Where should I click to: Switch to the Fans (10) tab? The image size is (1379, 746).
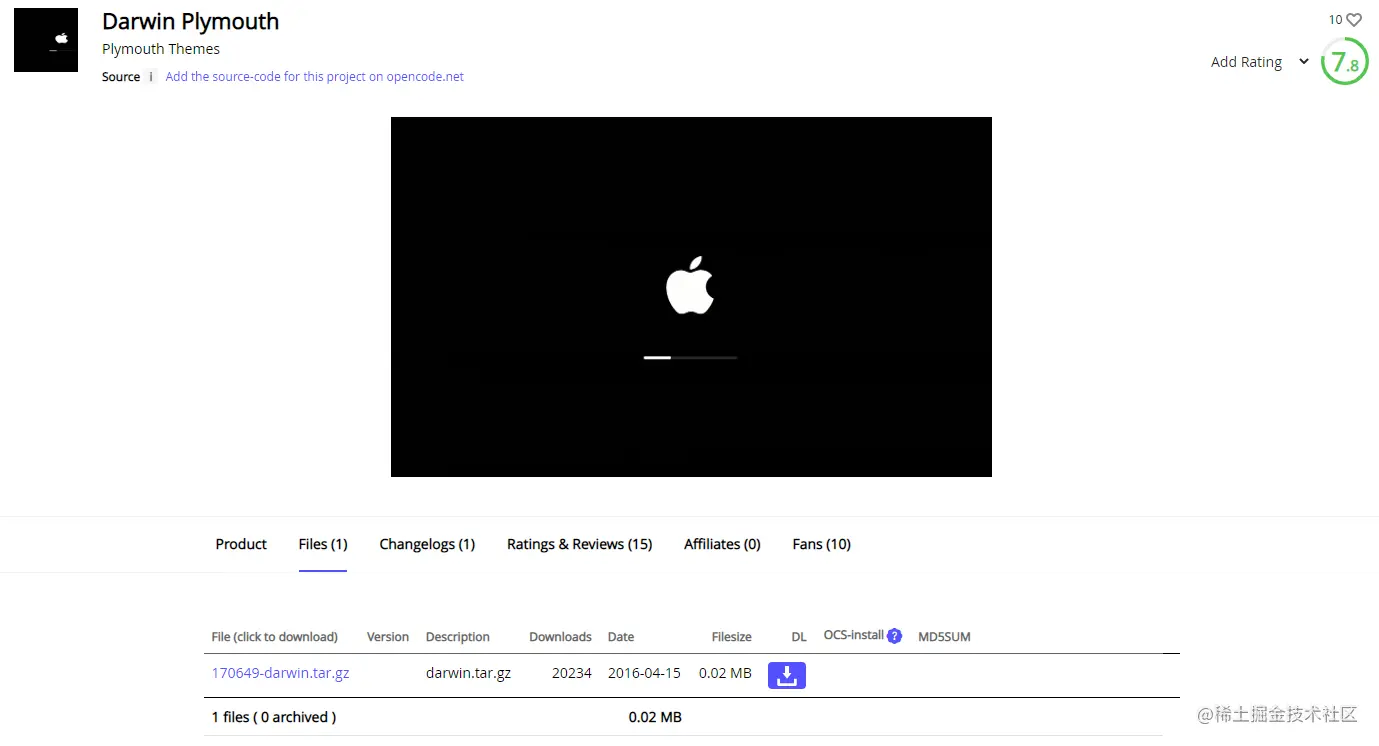click(x=821, y=544)
